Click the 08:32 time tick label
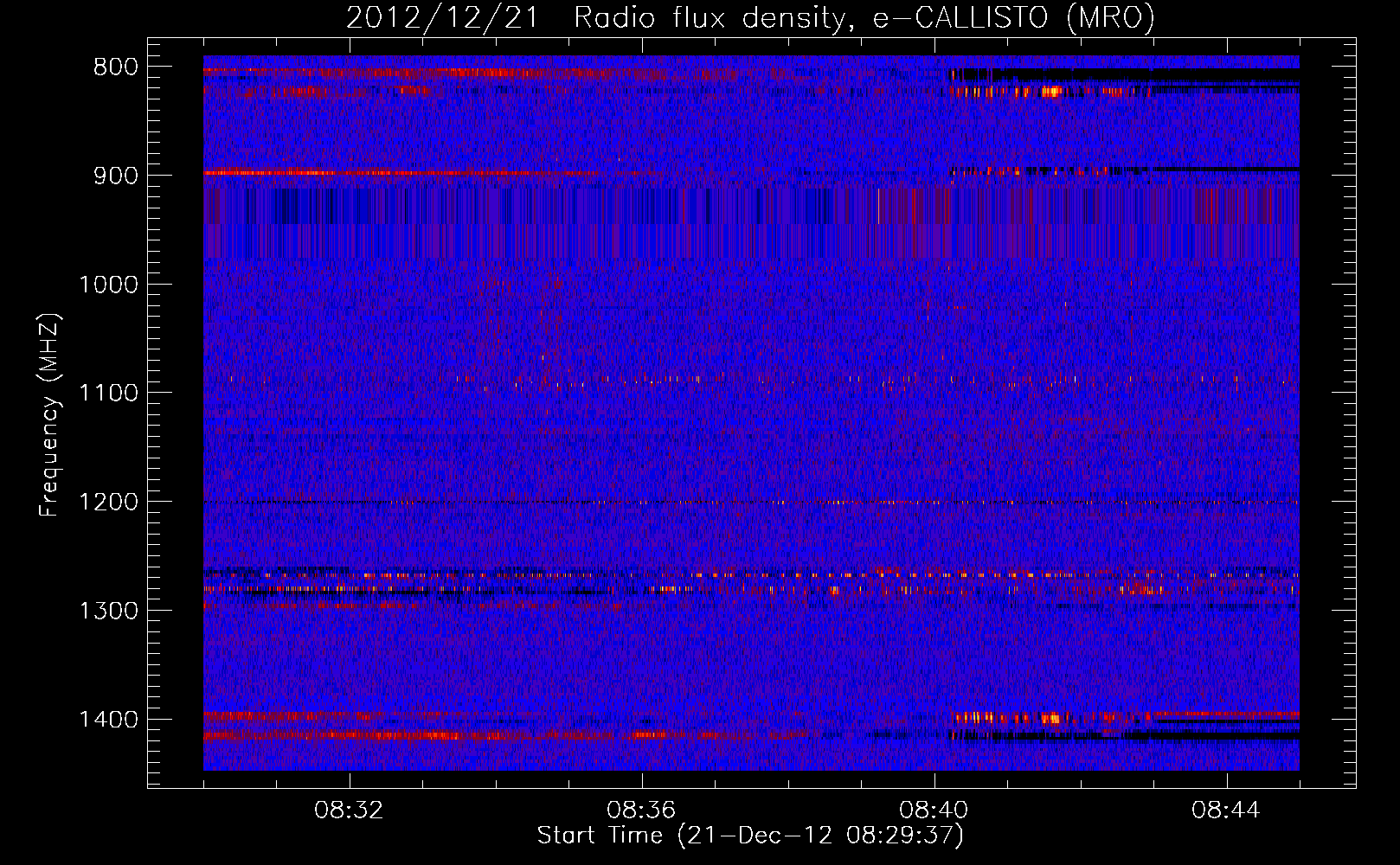Image resolution: width=1400 pixels, height=865 pixels. click(x=350, y=811)
